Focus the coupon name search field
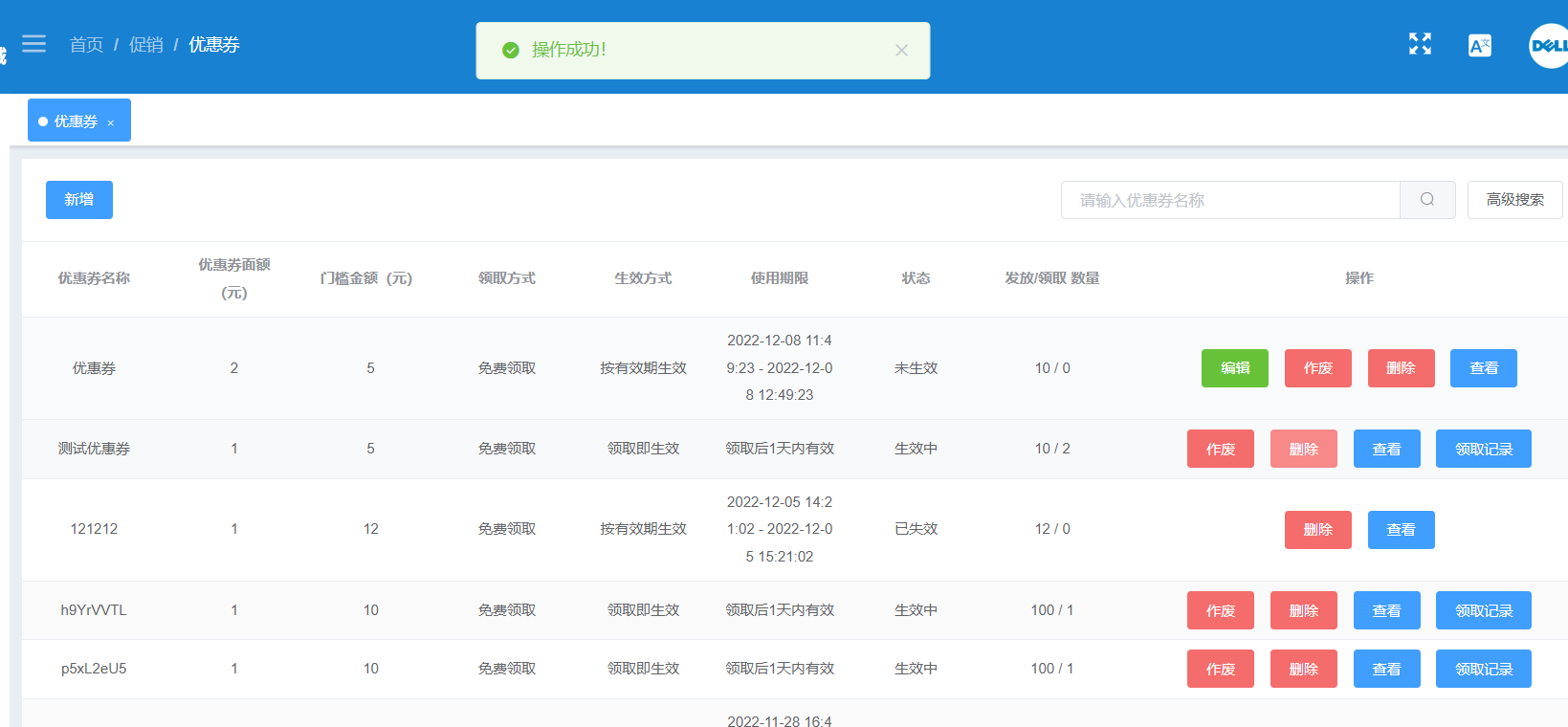The width and height of the screenshot is (1568, 727). 1230,199
